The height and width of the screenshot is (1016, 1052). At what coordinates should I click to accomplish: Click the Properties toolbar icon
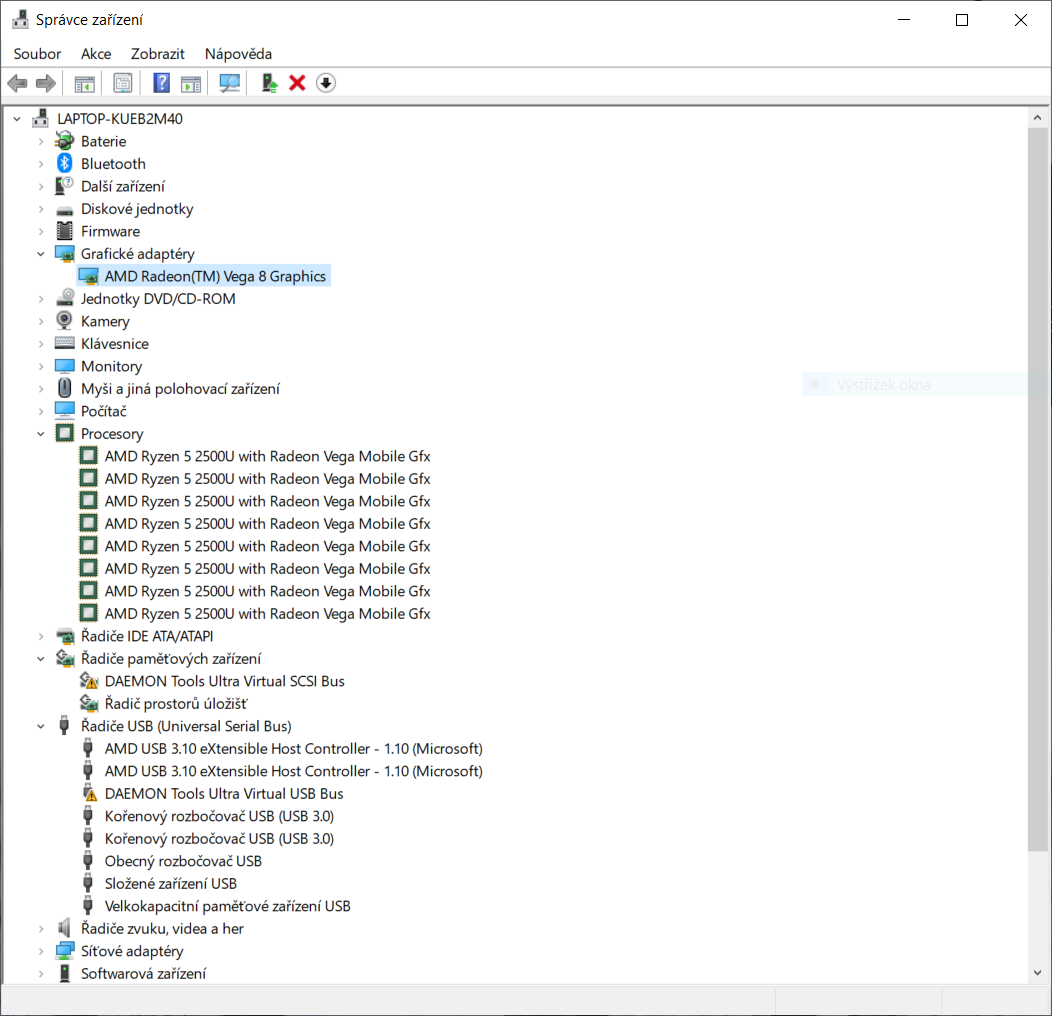[x=123, y=83]
